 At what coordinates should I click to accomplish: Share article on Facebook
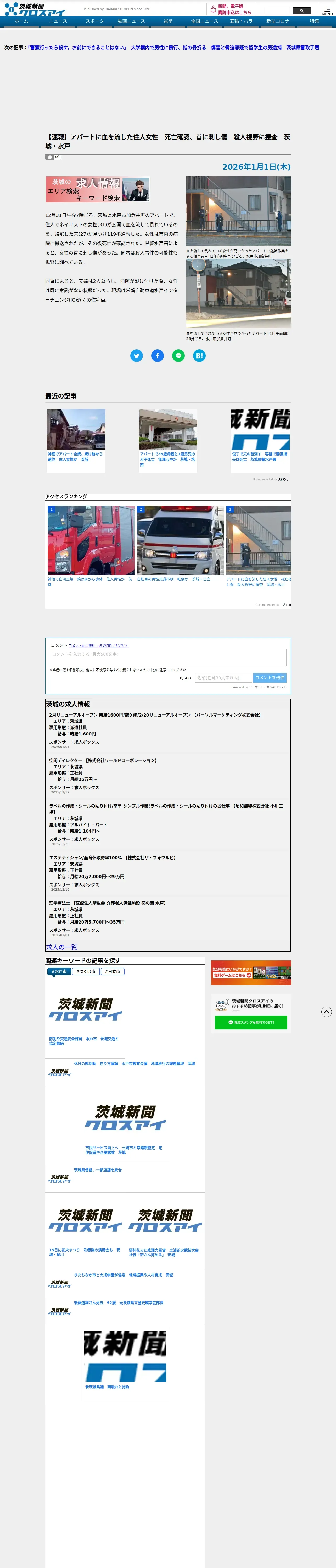point(157,355)
